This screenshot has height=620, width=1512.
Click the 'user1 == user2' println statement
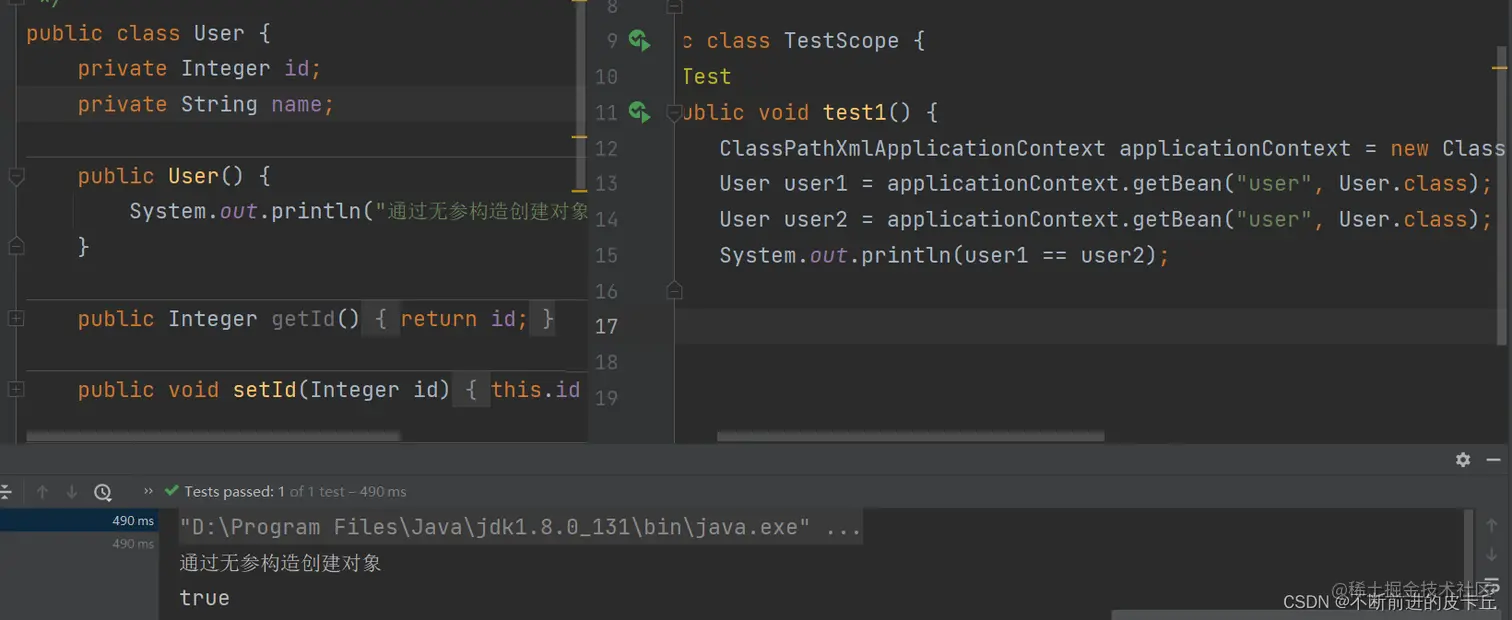tap(944, 255)
